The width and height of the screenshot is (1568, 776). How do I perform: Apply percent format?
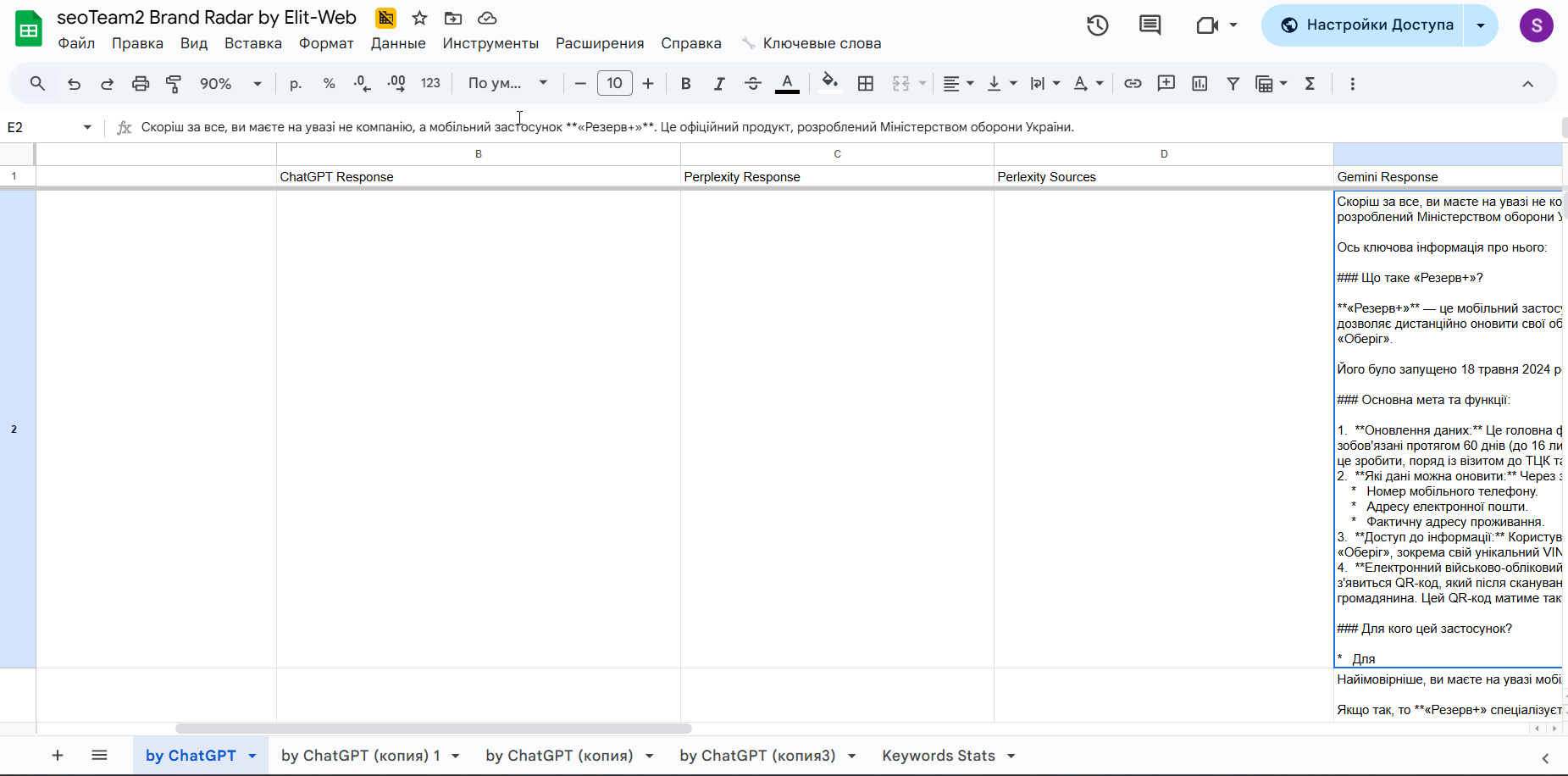pos(329,84)
